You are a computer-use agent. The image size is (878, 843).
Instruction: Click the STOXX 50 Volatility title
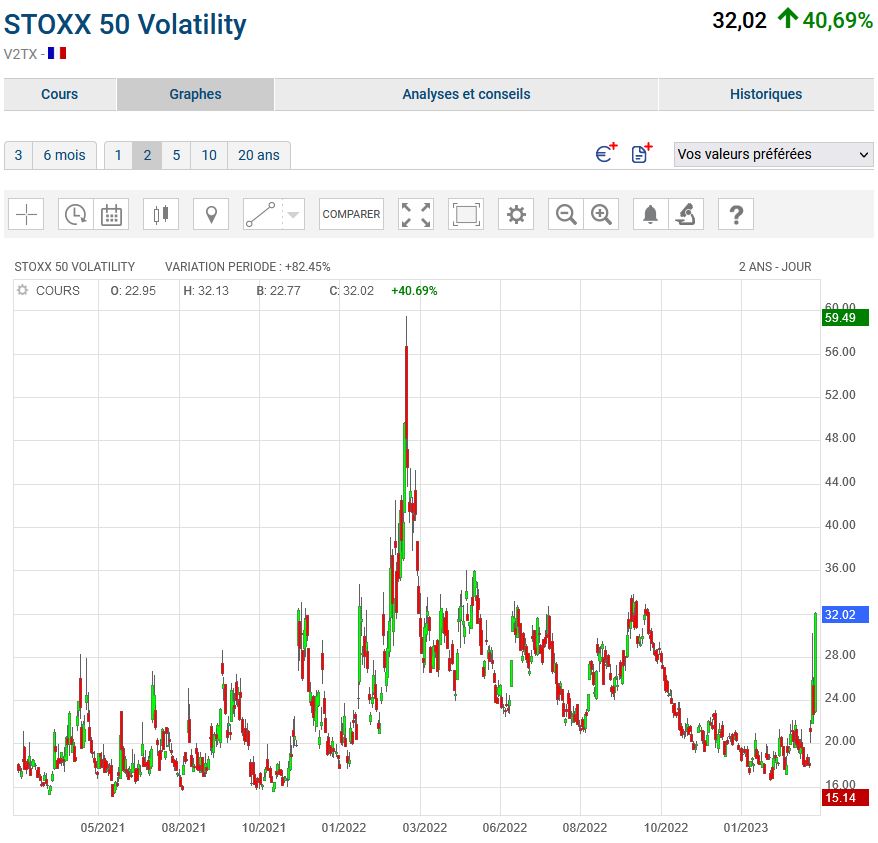(125, 25)
